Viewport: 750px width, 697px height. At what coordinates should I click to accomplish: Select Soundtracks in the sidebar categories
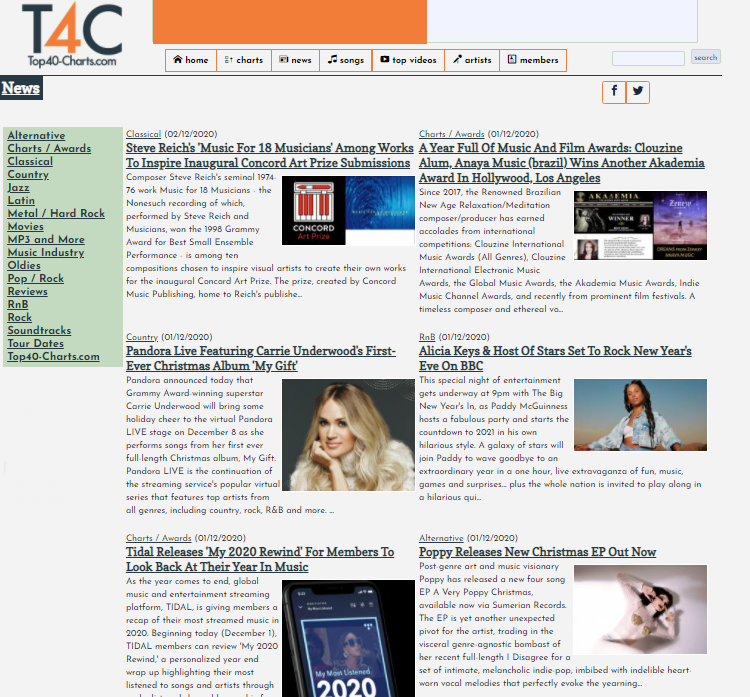click(x=39, y=330)
